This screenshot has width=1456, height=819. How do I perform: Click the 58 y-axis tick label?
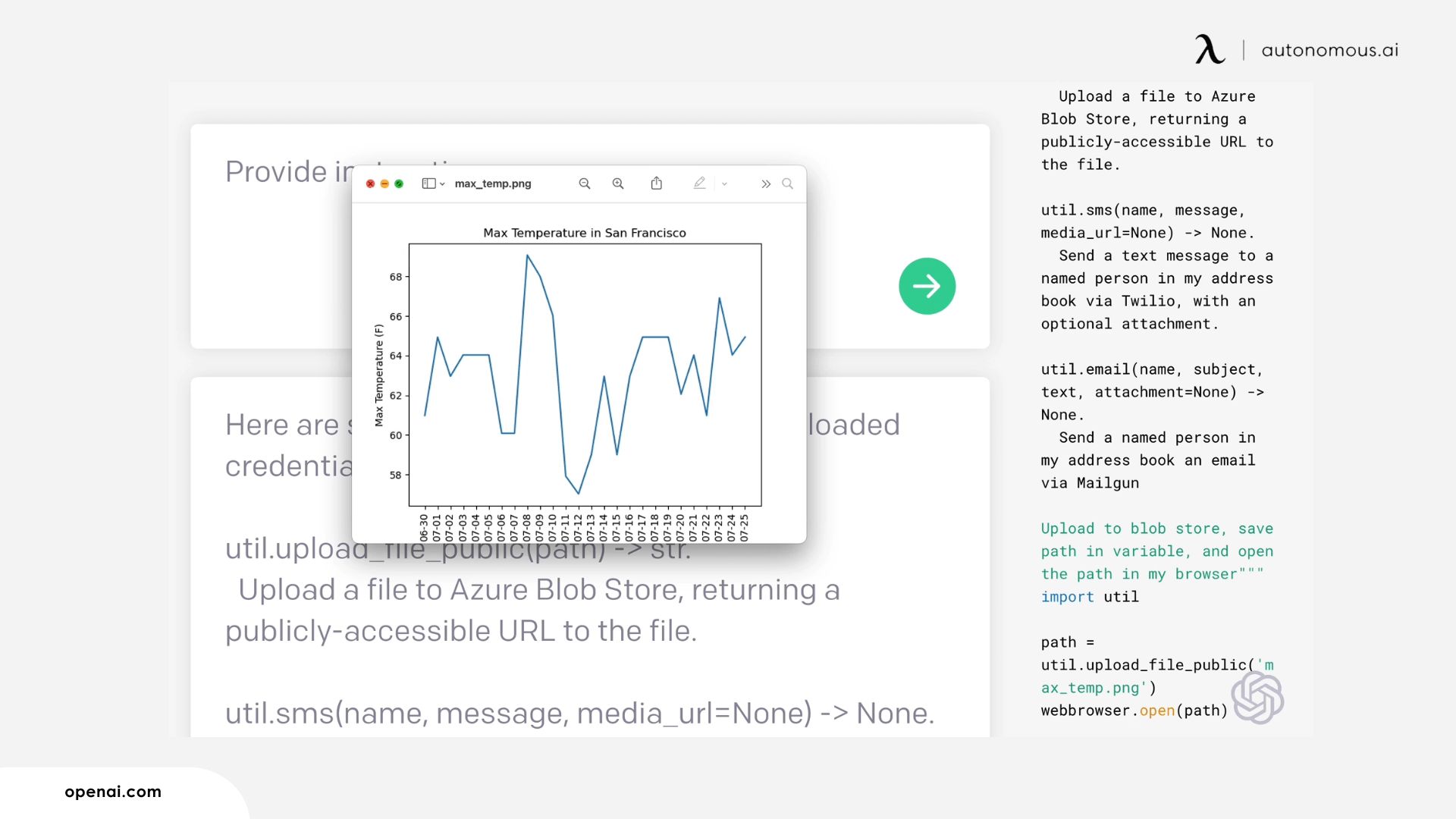[396, 475]
